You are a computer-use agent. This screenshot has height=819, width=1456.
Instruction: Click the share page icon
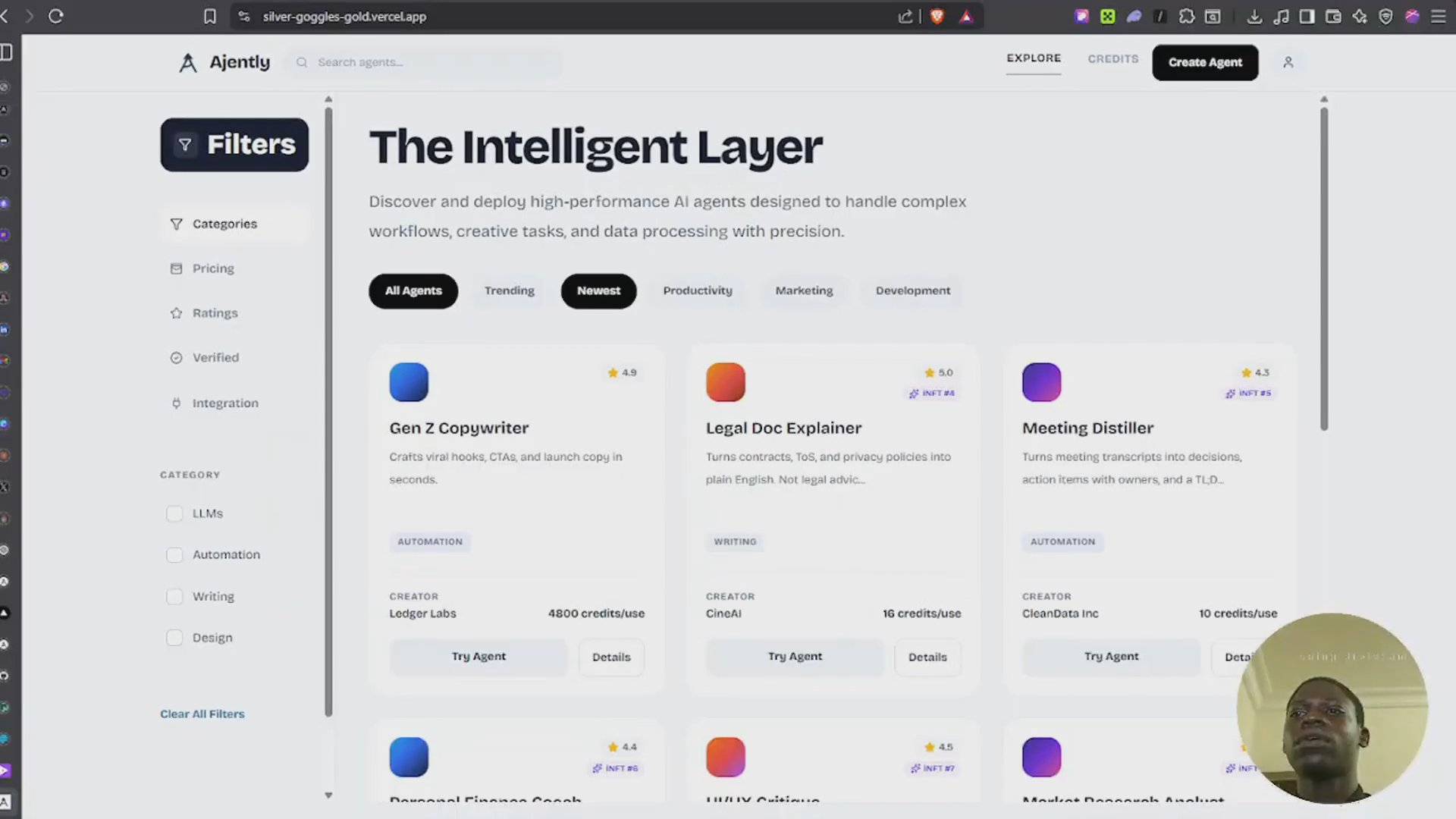(905, 16)
